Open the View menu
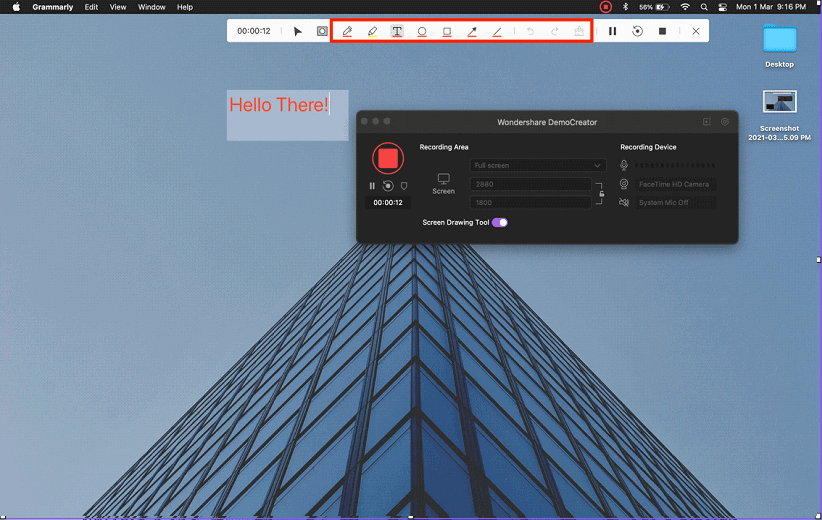This screenshot has height=520, width=822. coord(118,7)
